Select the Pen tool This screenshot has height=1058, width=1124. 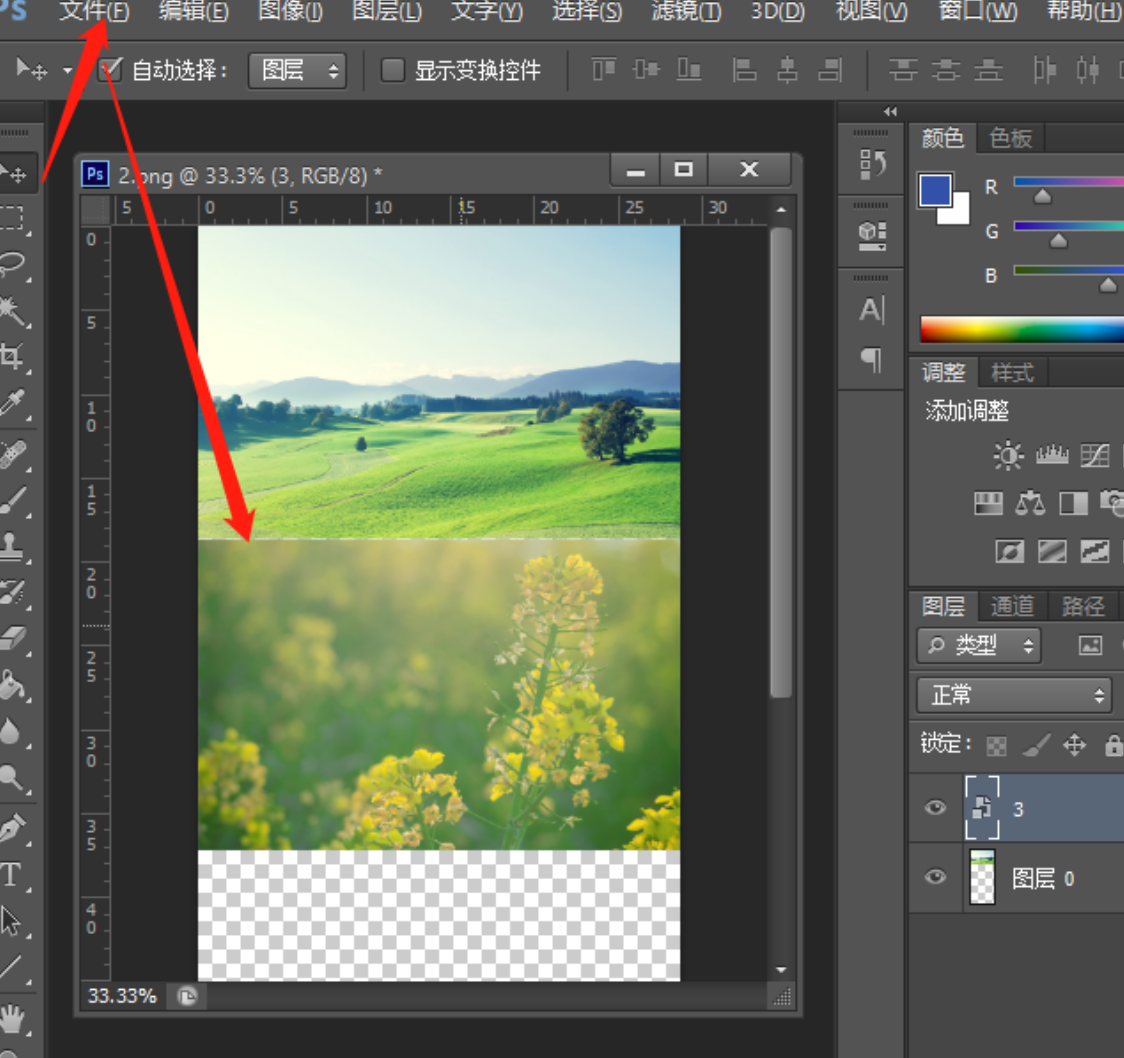[x=12, y=828]
